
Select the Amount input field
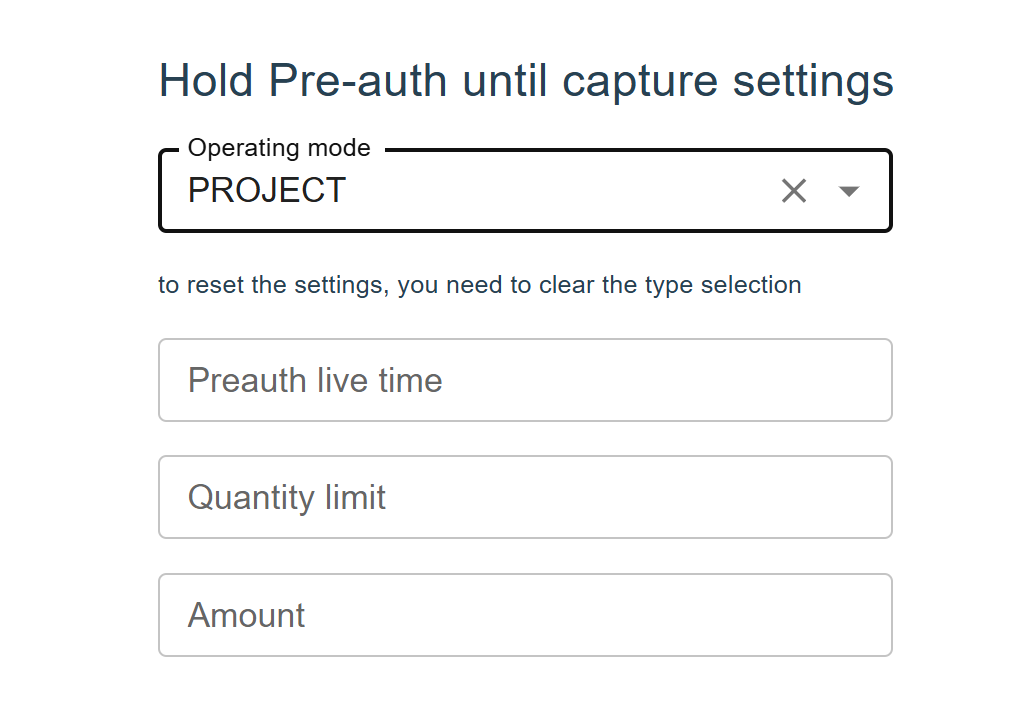tap(524, 615)
